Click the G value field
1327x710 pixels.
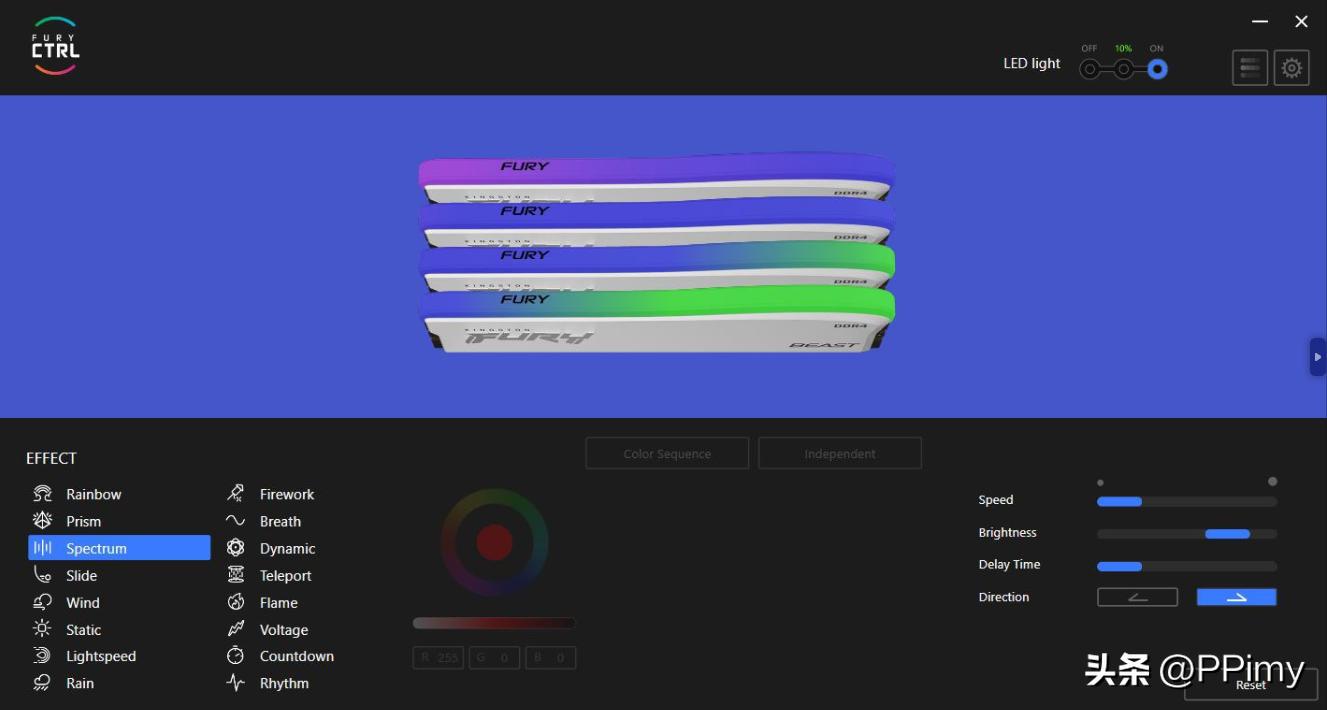click(x=494, y=657)
